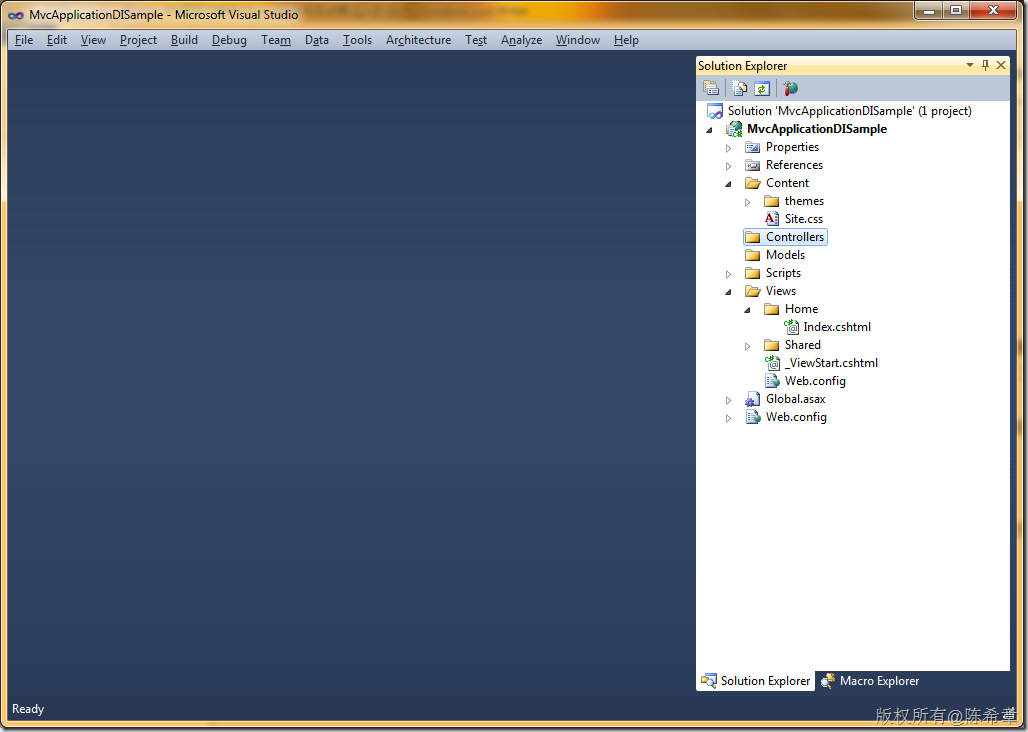
Task: Open the Data menu
Action: (x=317, y=40)
